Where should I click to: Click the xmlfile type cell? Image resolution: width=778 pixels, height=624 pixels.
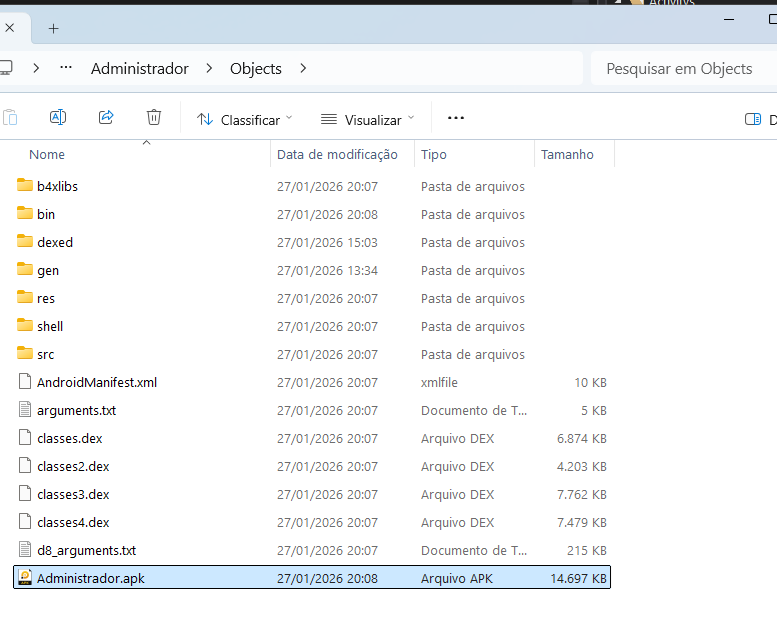(439, 382)
